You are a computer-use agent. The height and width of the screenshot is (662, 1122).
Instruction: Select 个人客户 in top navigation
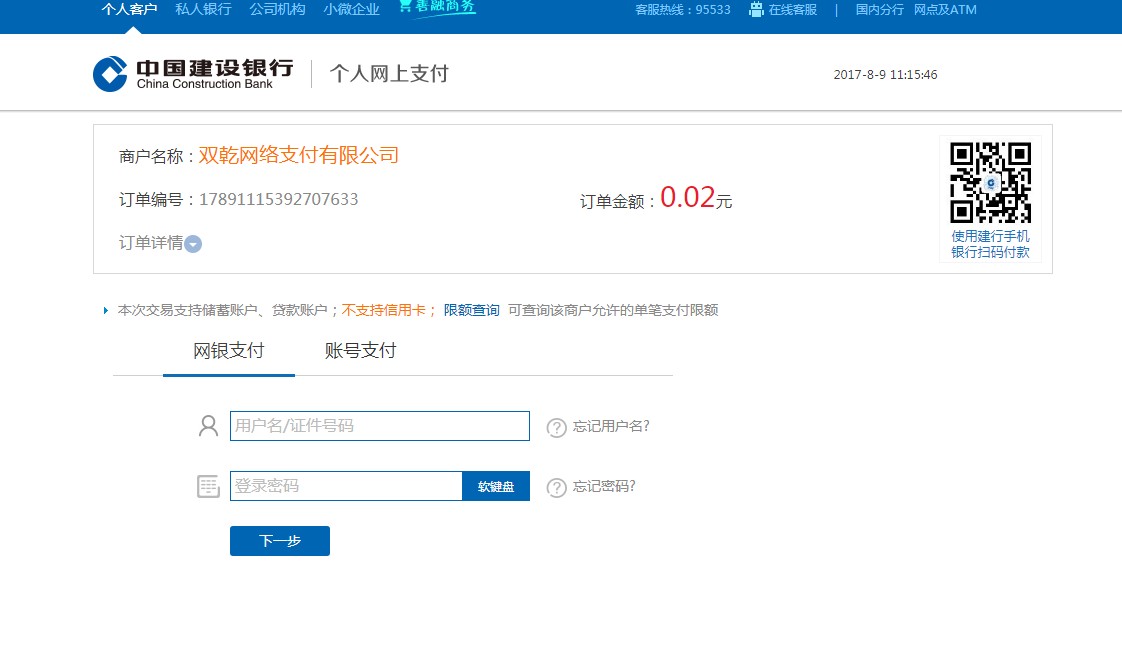pos(130,9)
